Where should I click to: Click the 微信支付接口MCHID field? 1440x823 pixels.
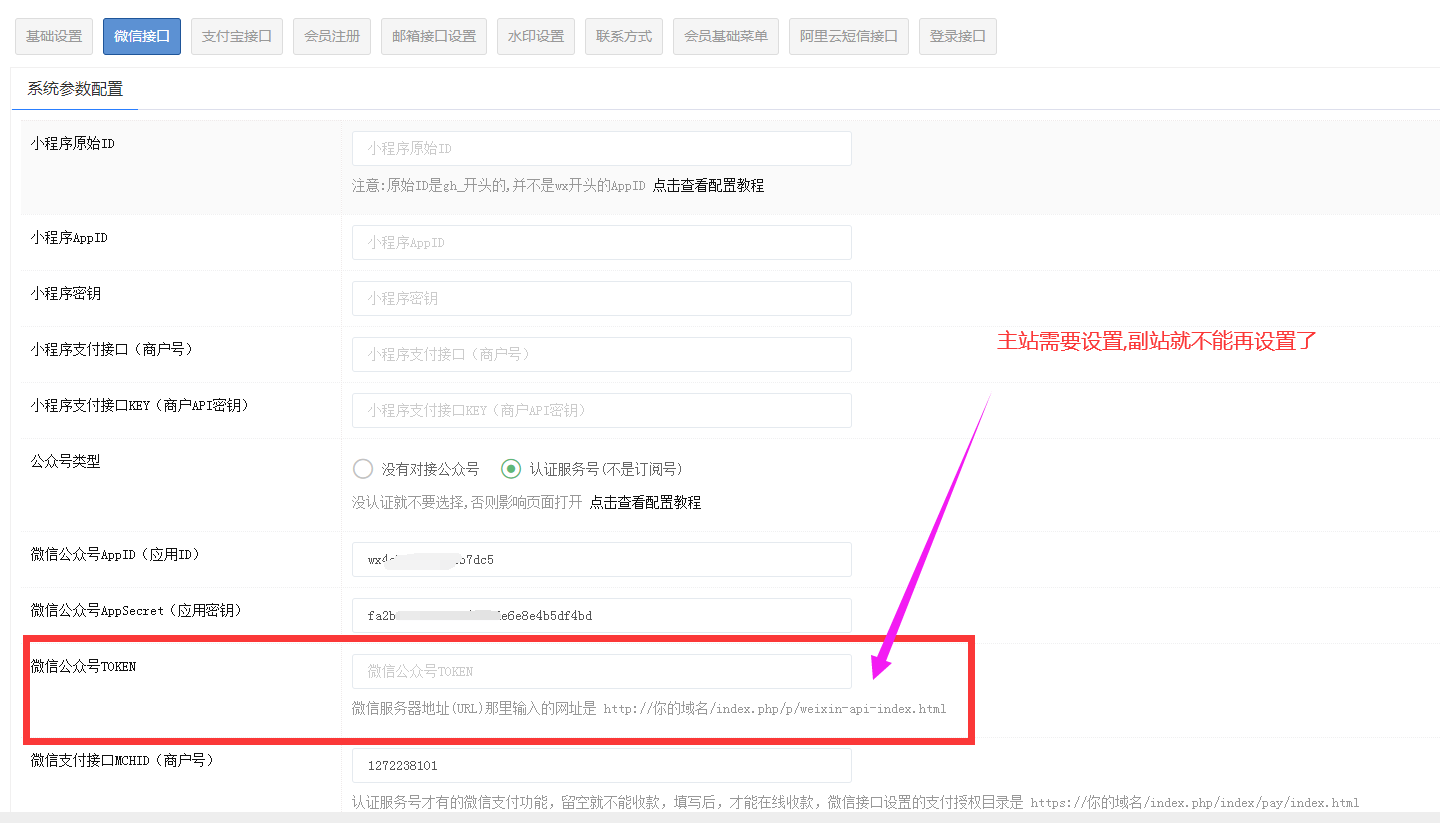click(601, 765)
